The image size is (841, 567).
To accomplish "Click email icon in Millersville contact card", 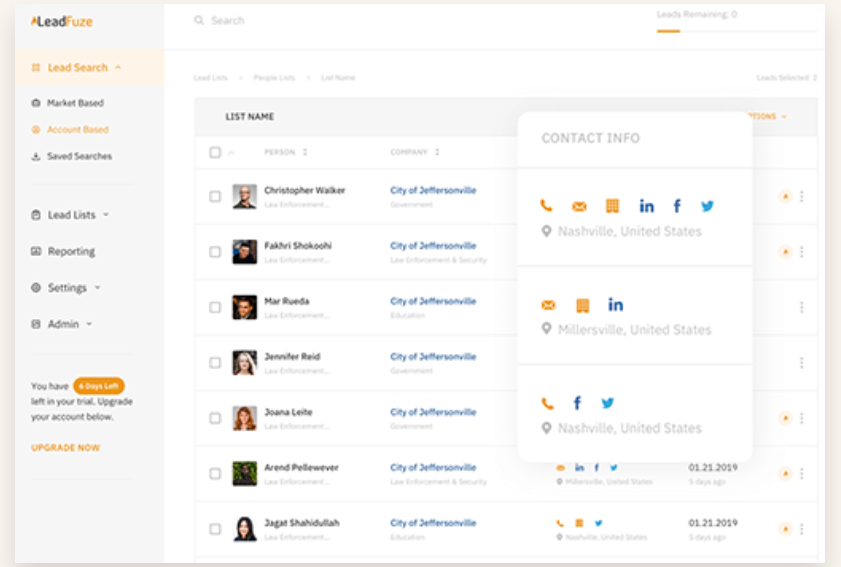I will coord(548,305).
